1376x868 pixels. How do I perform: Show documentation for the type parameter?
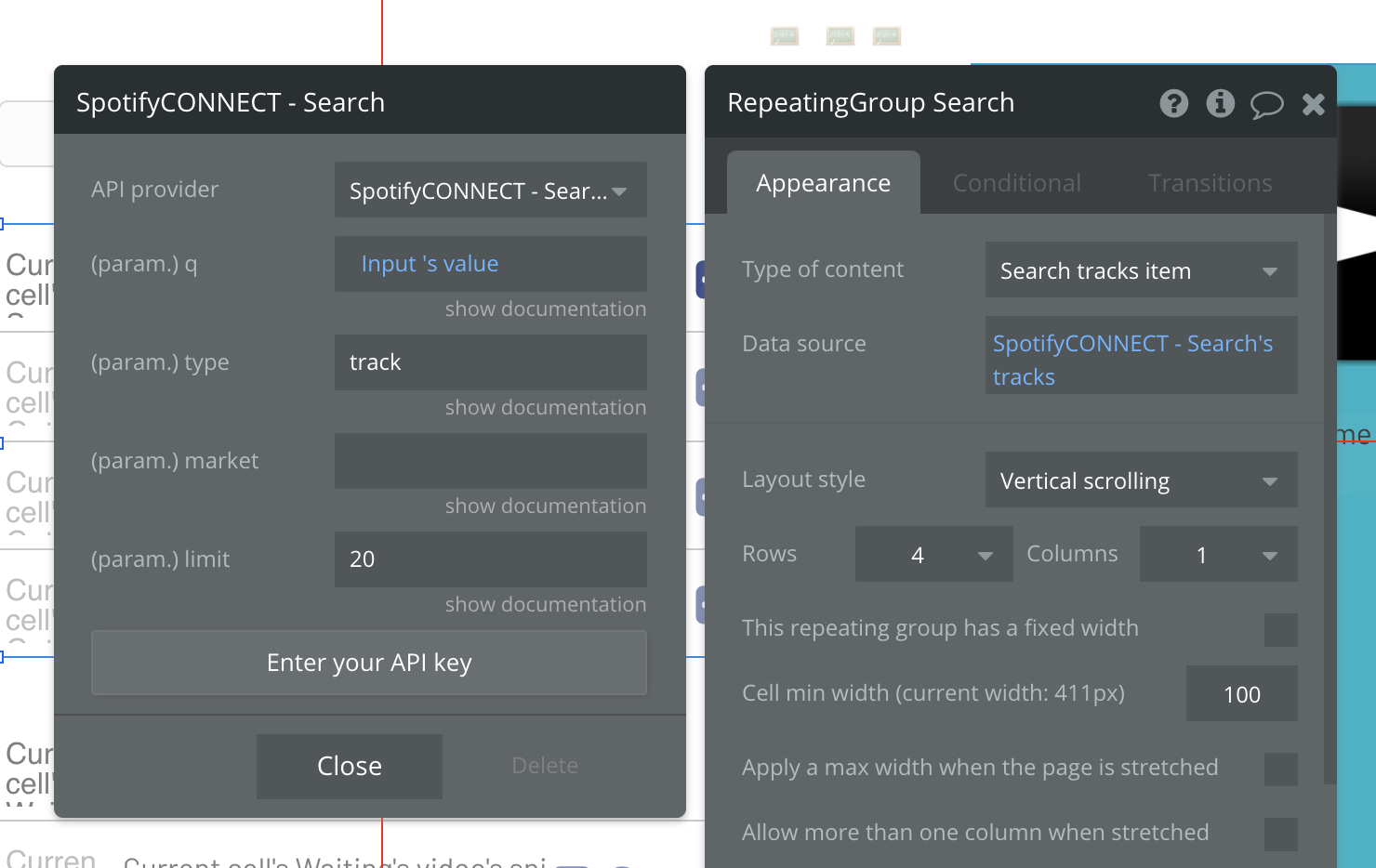point(546,407)
